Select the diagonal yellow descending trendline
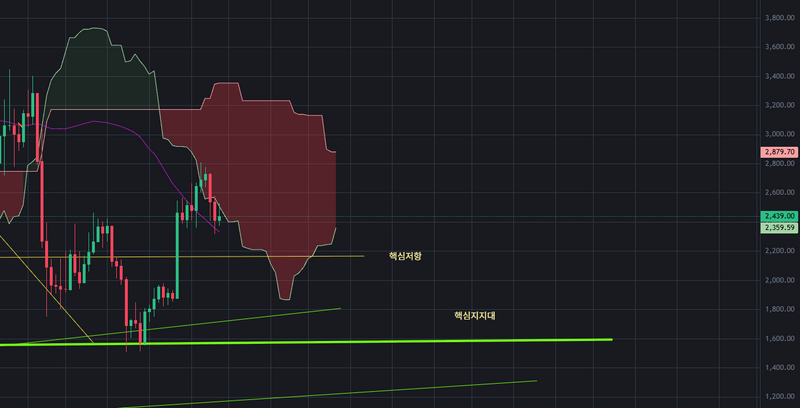 46,288
